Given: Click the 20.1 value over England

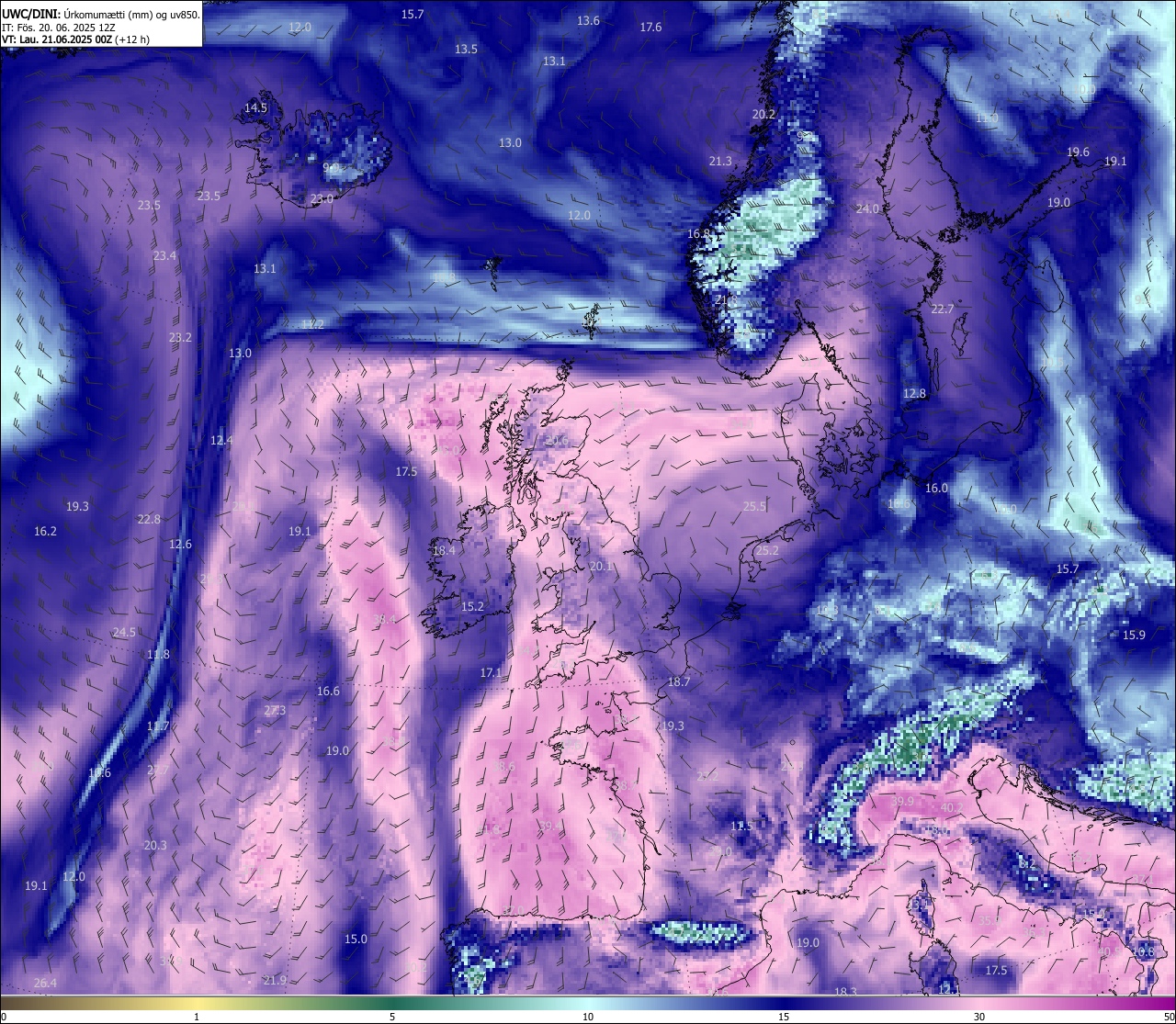Looking at the screenshot, I should point(600,566).
